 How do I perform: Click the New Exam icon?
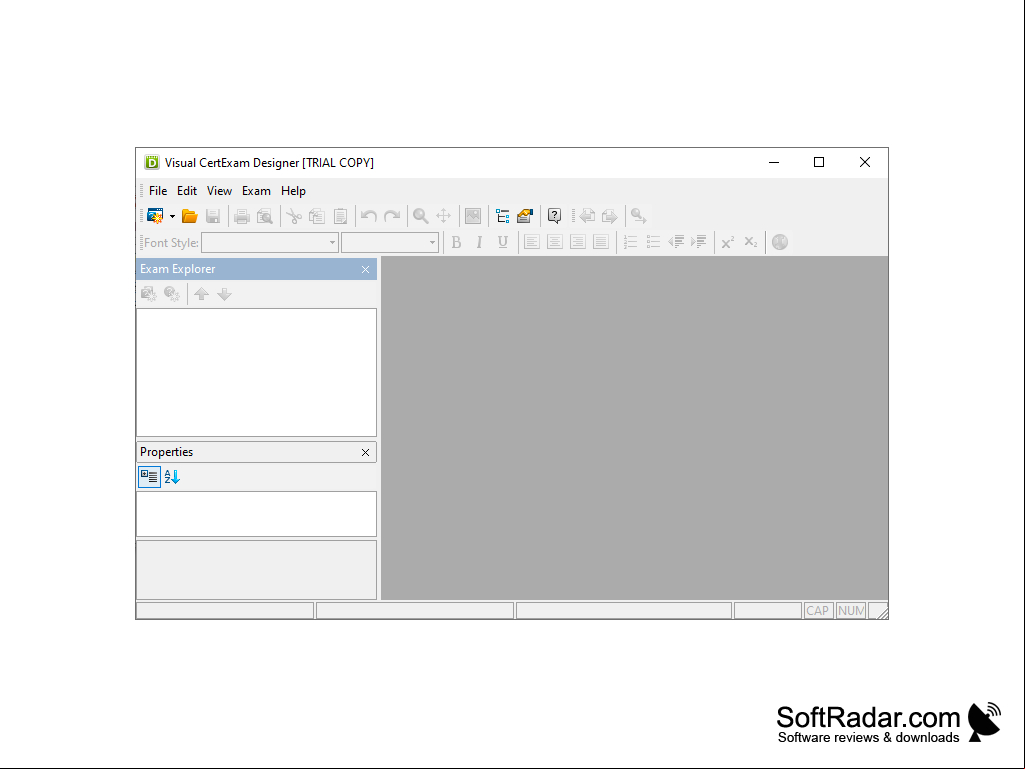[155, 216]
